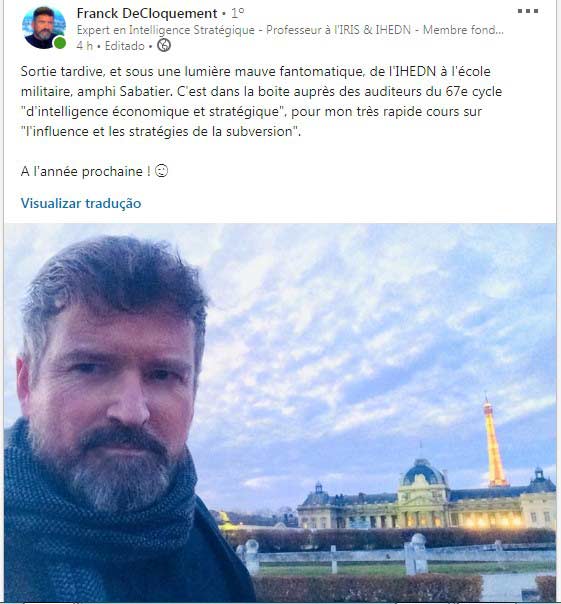Click the École militaire dome in photo
This screenshot has height=604, width=561.
pyautogui.click(x=423, y=472)
